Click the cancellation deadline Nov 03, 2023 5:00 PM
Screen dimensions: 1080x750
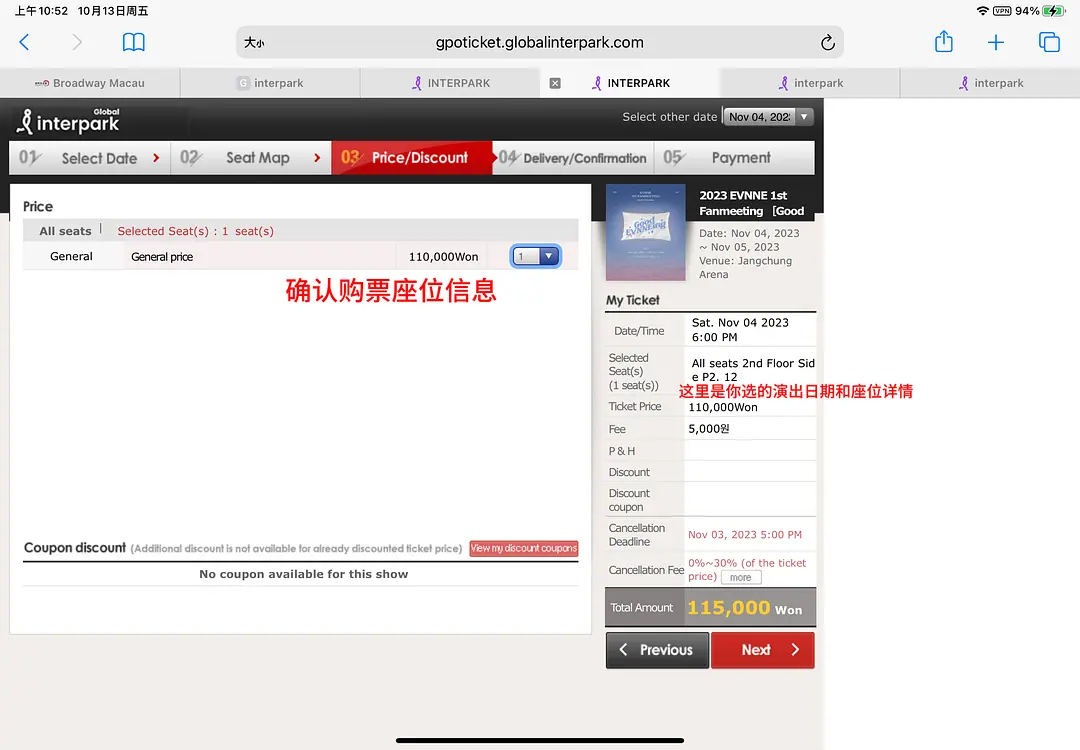745,534
